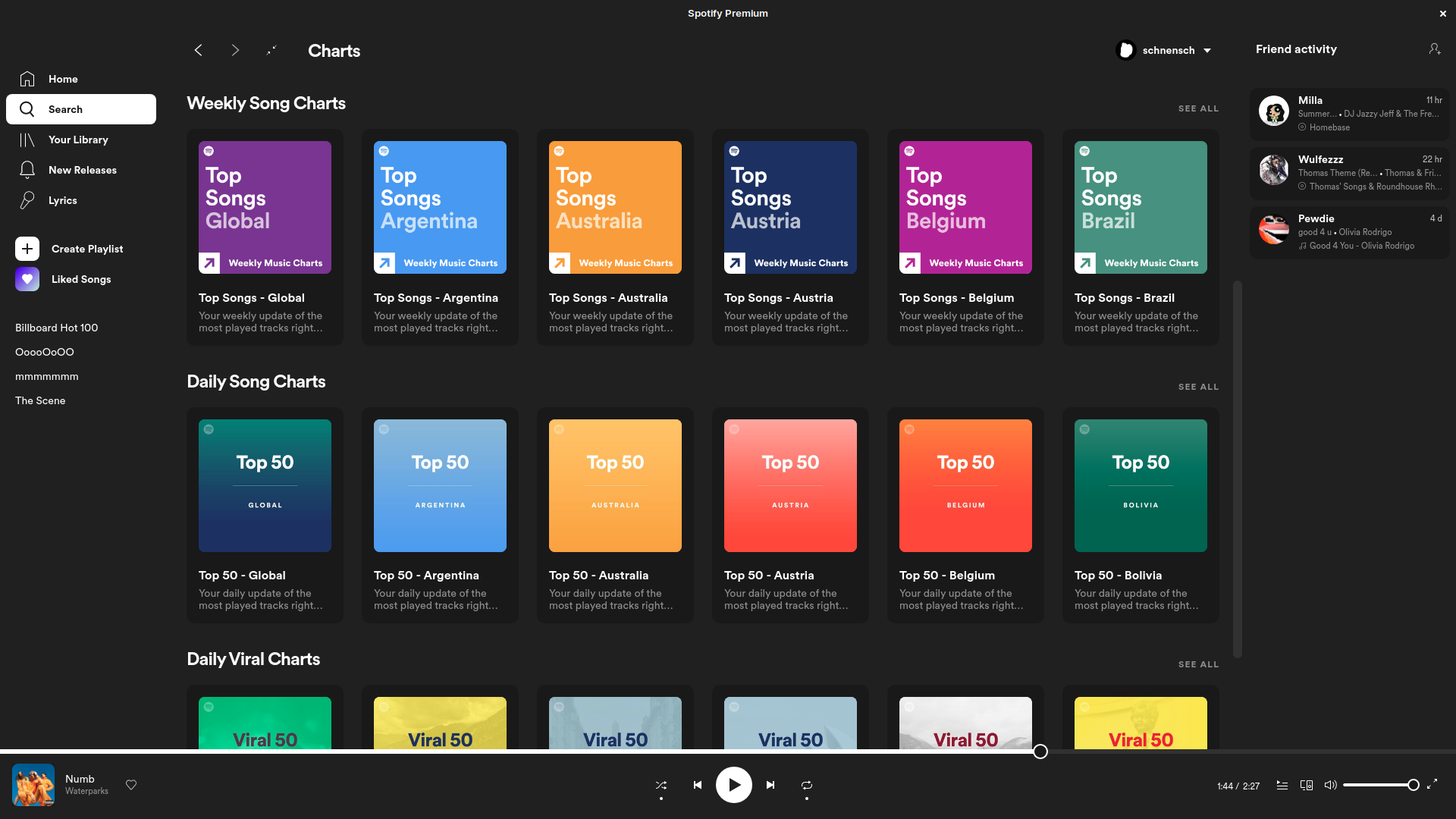Click the add friend icon

click(1434, 49)
